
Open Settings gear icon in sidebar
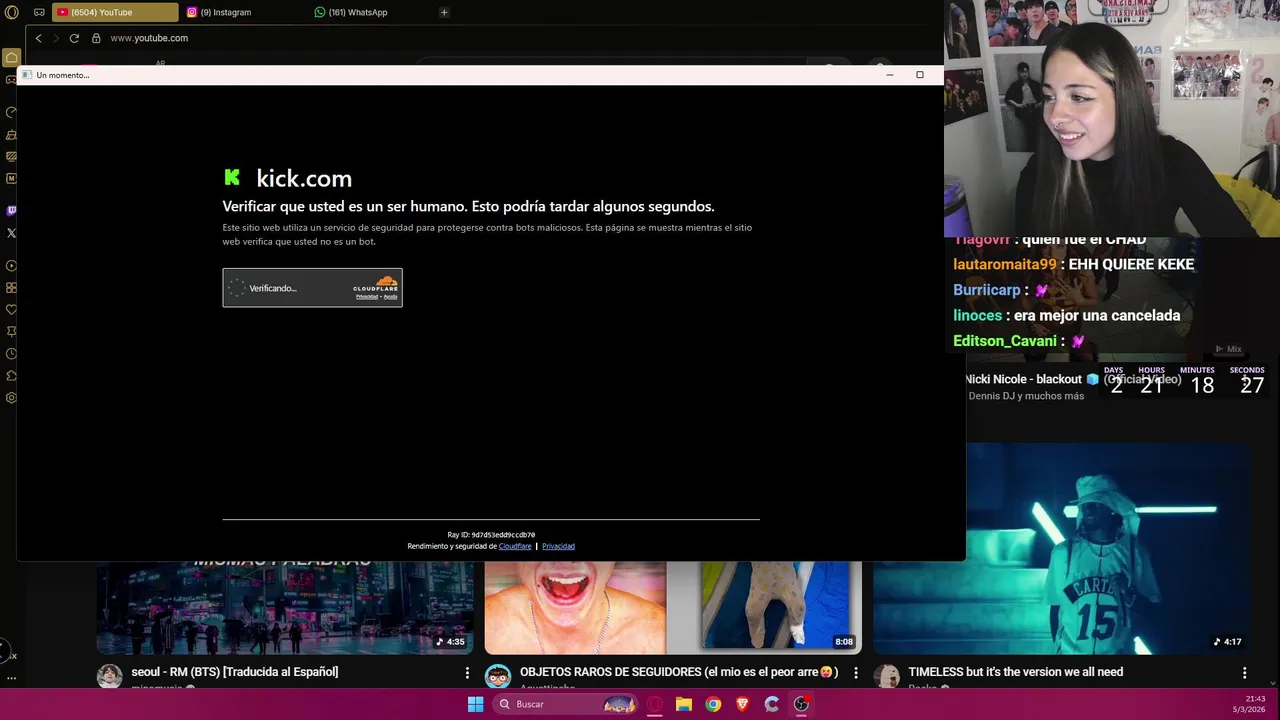pos(11,398)
